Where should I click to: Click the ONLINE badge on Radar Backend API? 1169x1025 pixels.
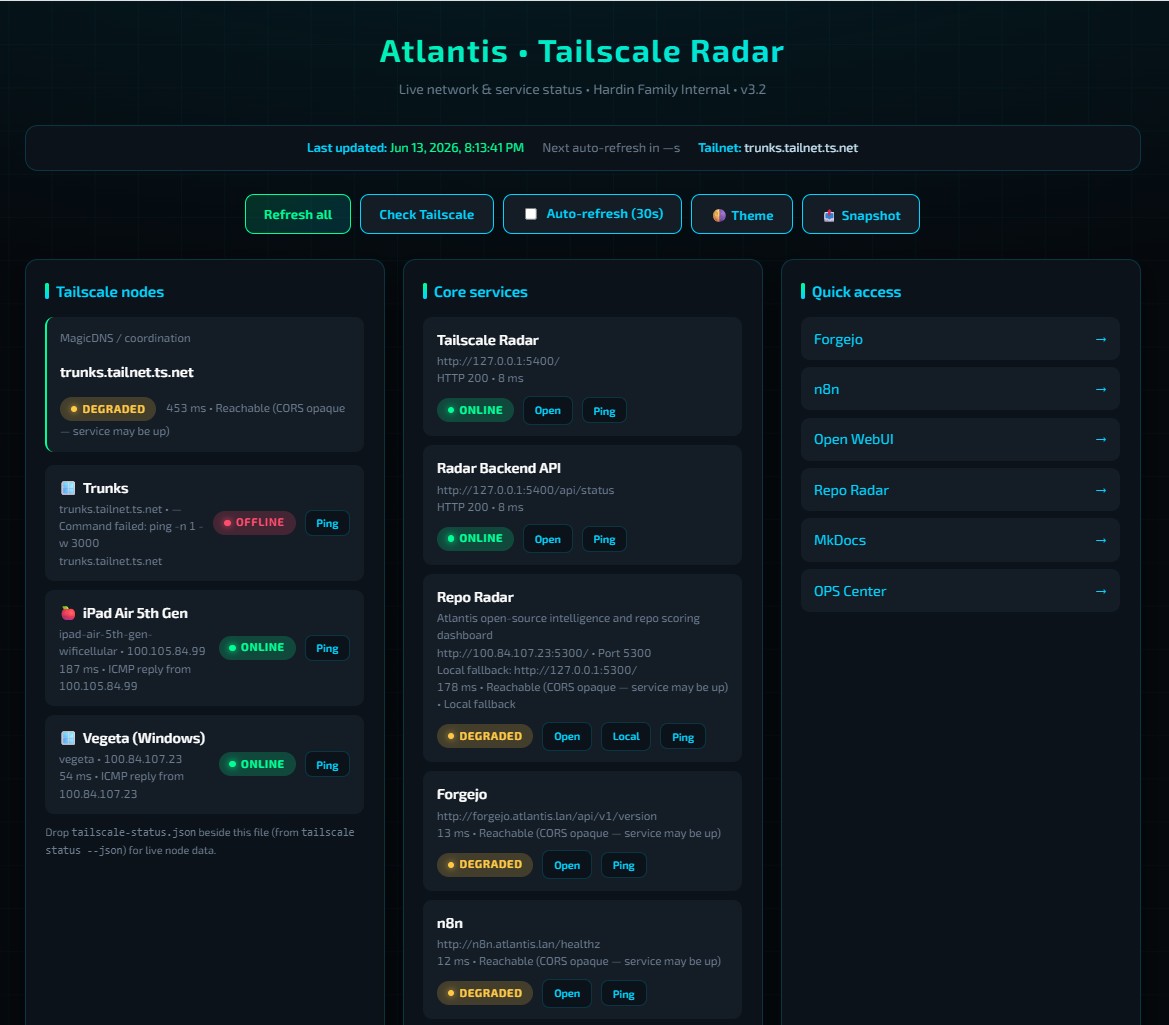pyautogui.click(x=475, y=538)
